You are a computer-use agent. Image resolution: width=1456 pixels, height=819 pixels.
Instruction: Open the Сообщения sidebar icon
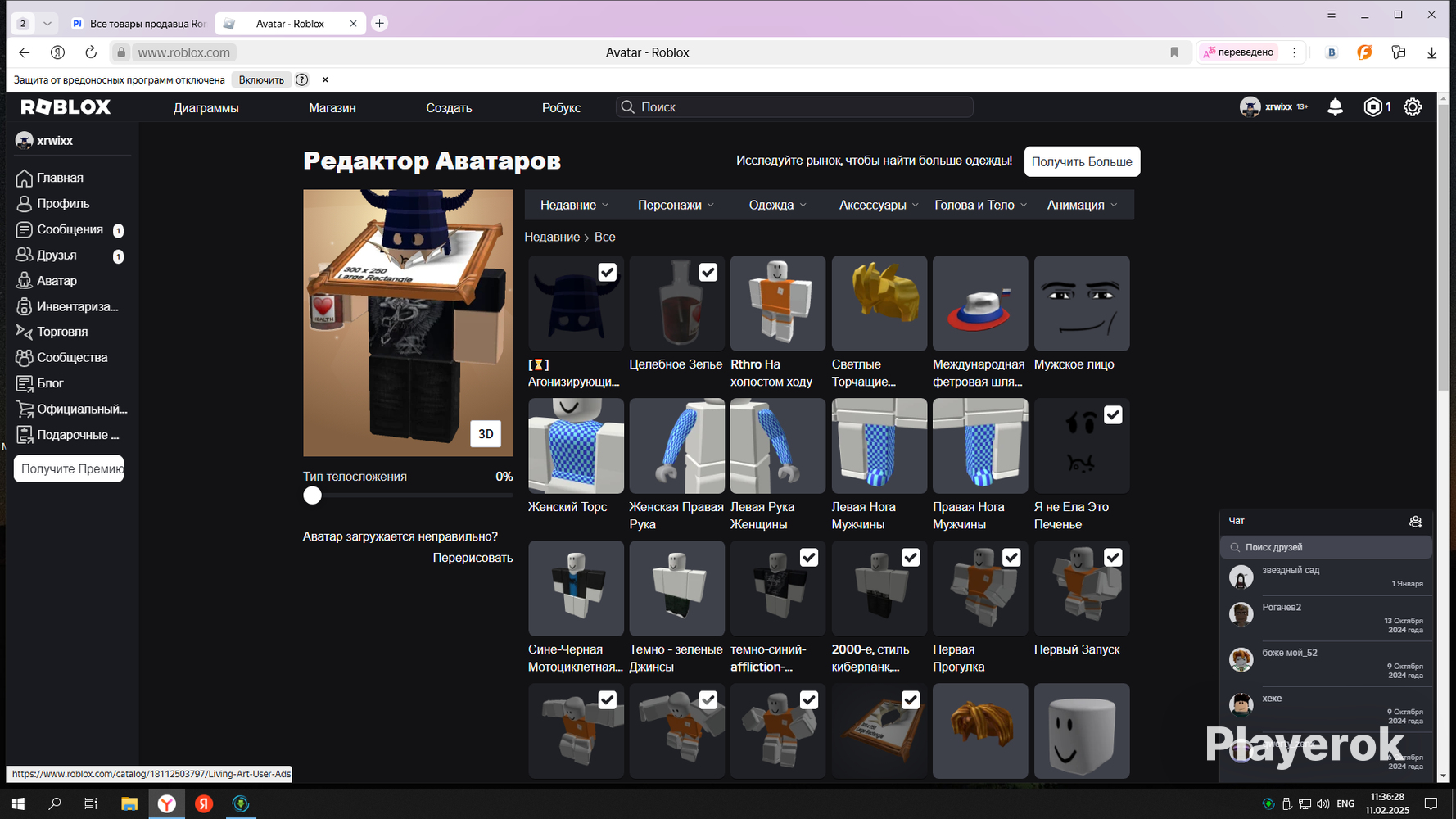(25, 229)
